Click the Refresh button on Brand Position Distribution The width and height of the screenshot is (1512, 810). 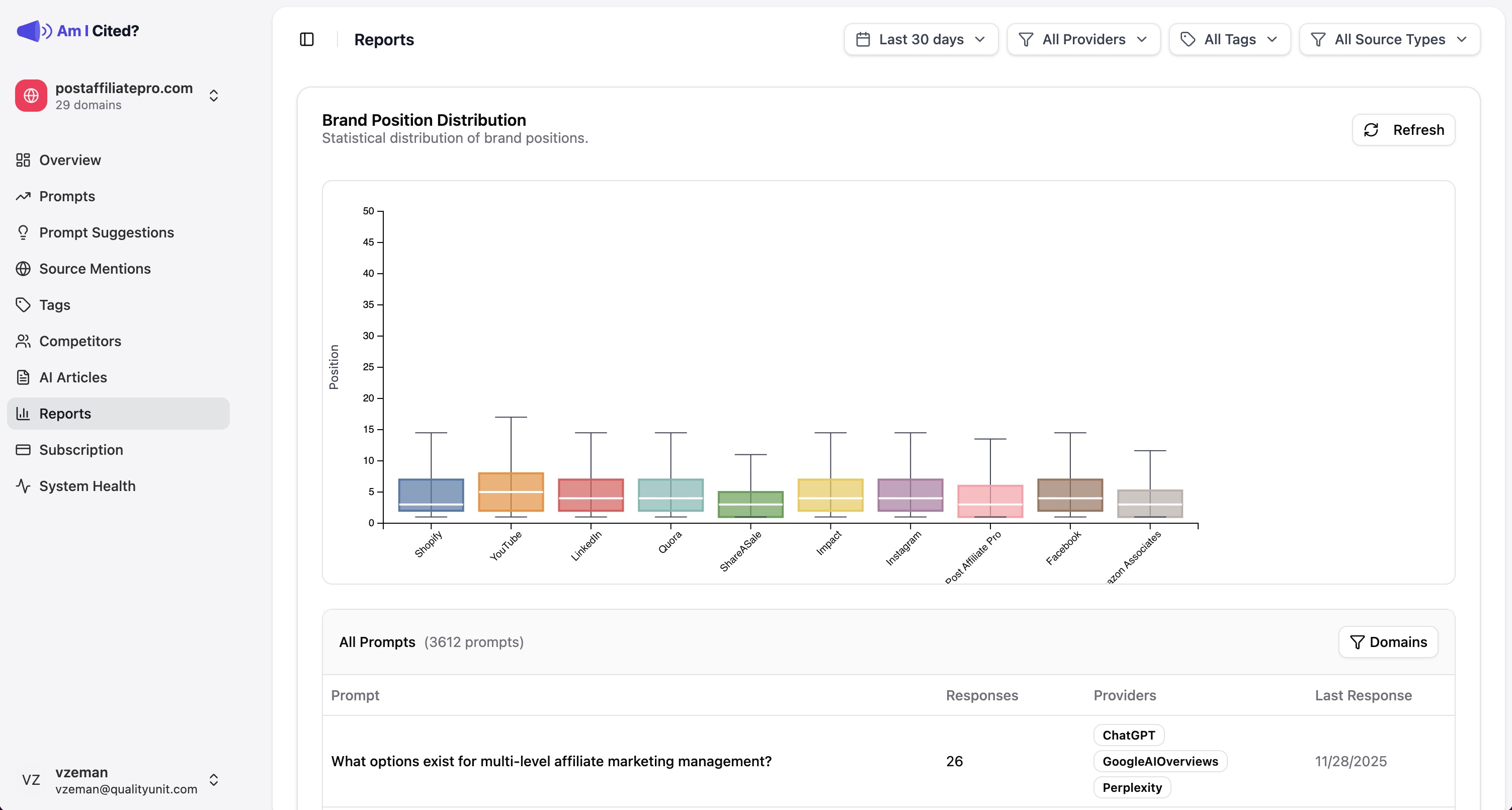coord(1403,129)
